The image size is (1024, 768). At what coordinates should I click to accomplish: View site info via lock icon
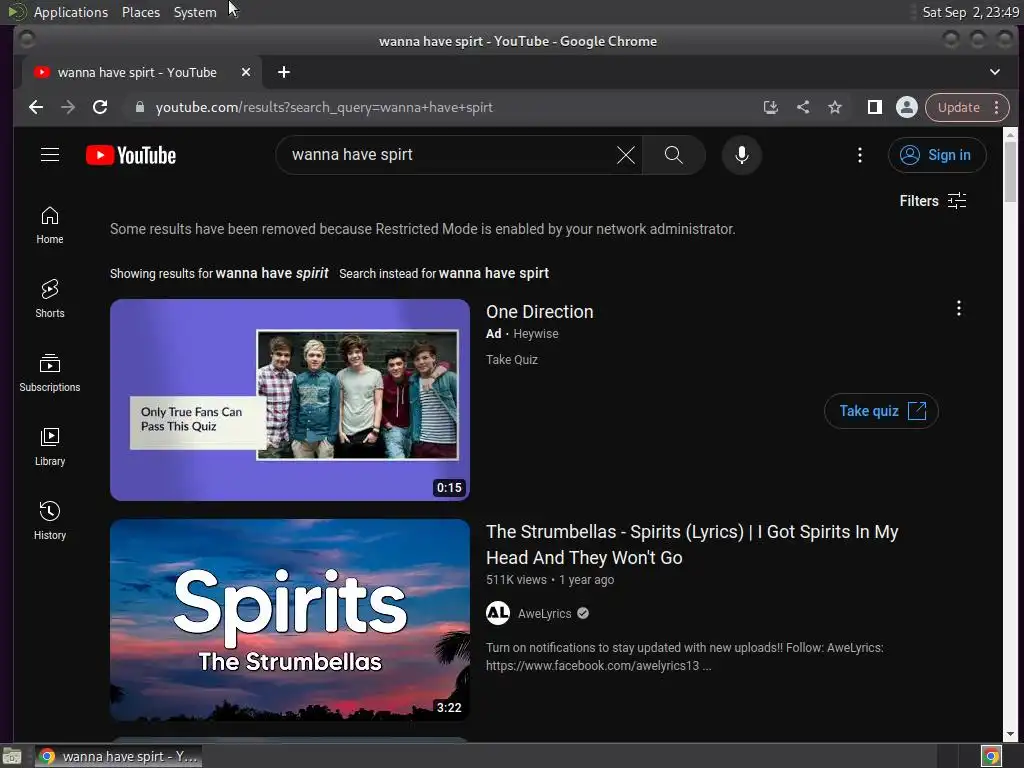(139, 107)
